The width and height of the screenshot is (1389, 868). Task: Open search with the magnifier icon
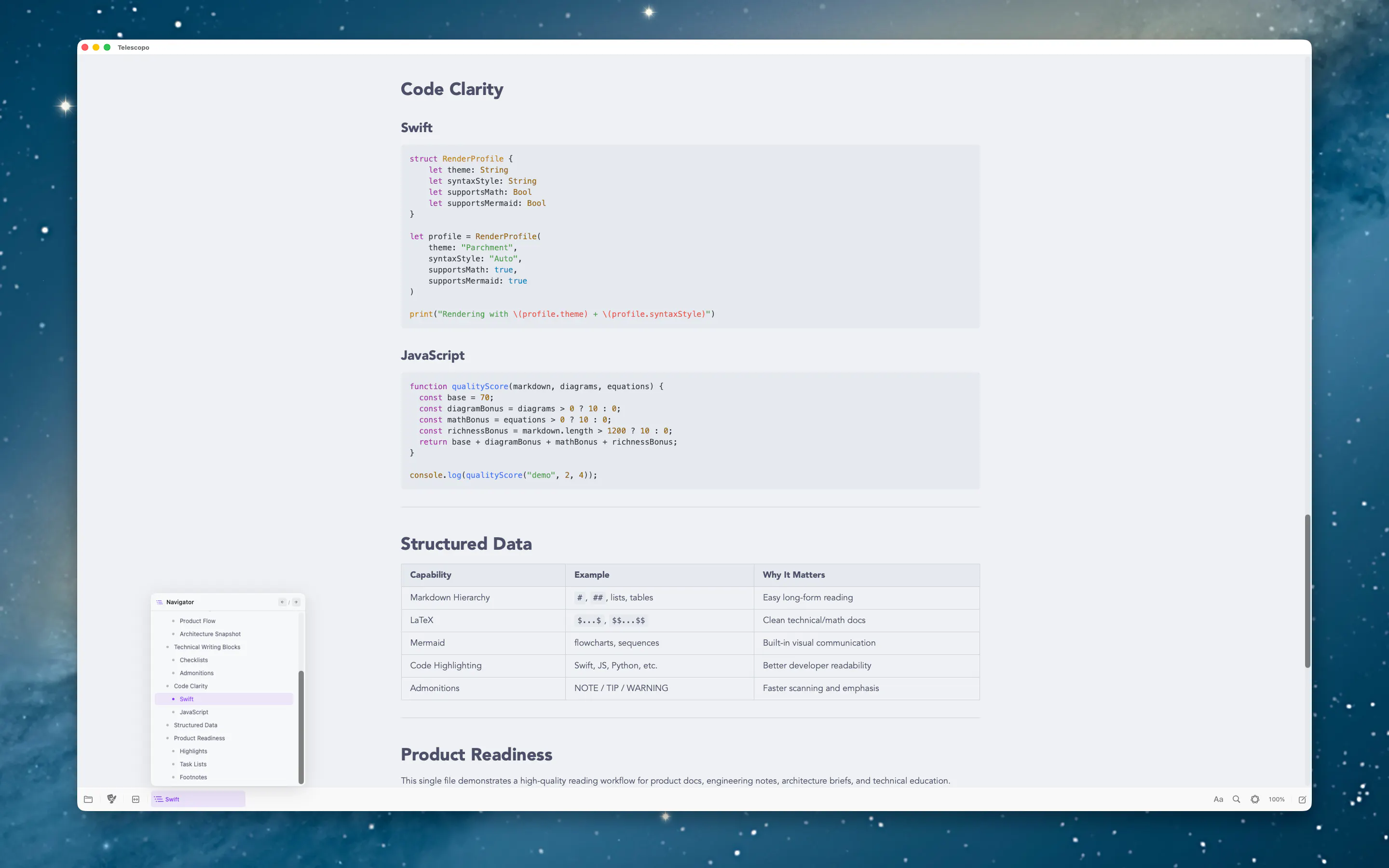point(1236,799)
